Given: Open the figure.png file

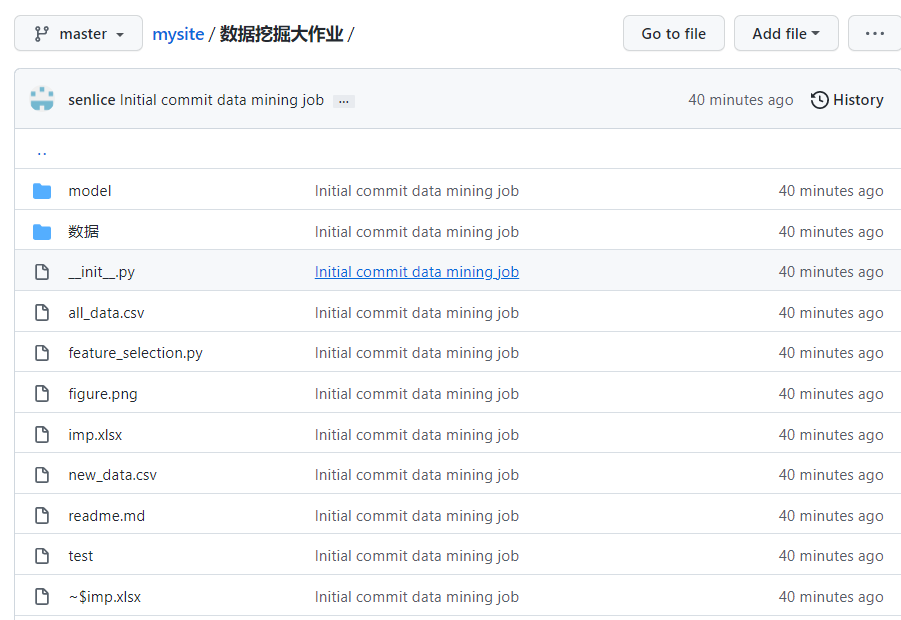Looking at the screenshot, I should 103,394.
